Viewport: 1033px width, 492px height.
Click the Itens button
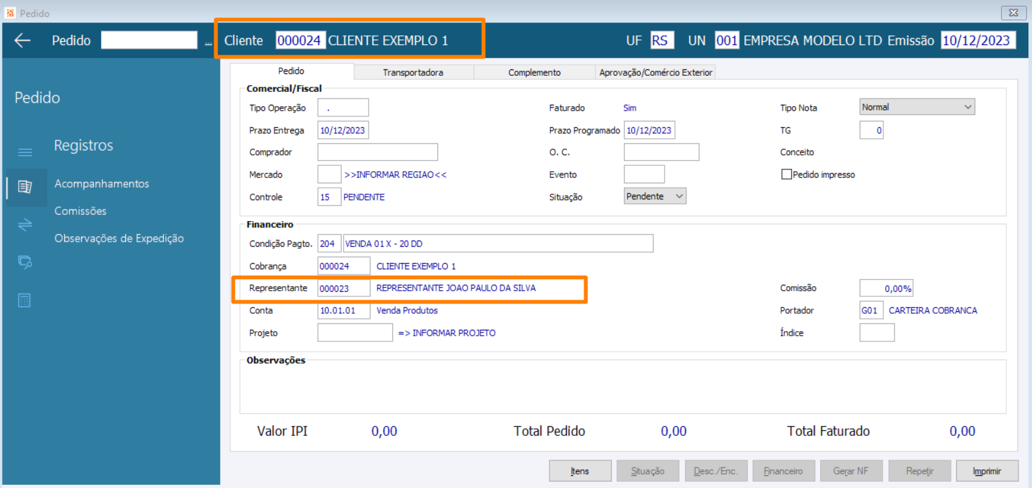pos(580,472)
